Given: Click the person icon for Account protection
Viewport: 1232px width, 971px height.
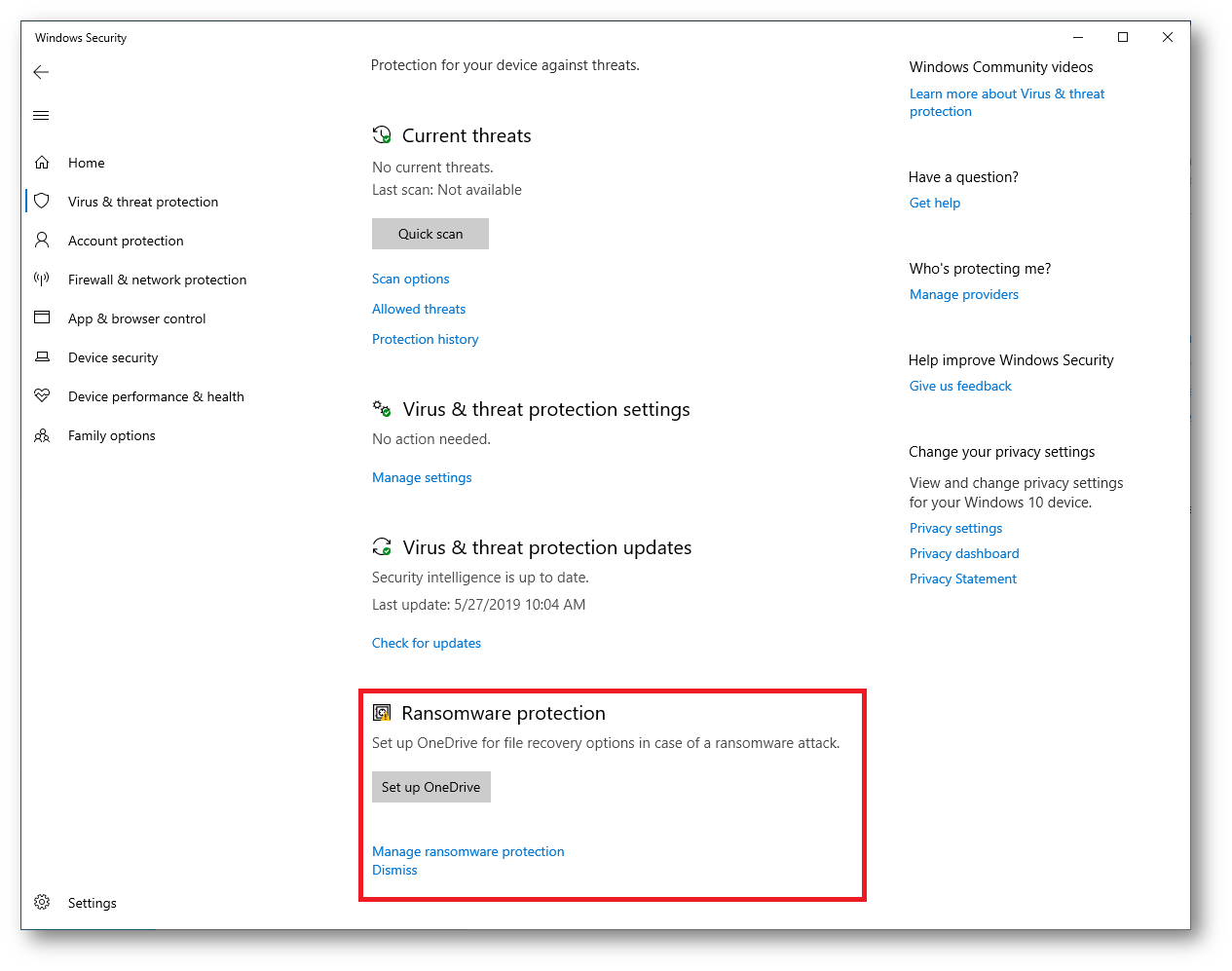Looking at the screenshot, I should [42, 240].
